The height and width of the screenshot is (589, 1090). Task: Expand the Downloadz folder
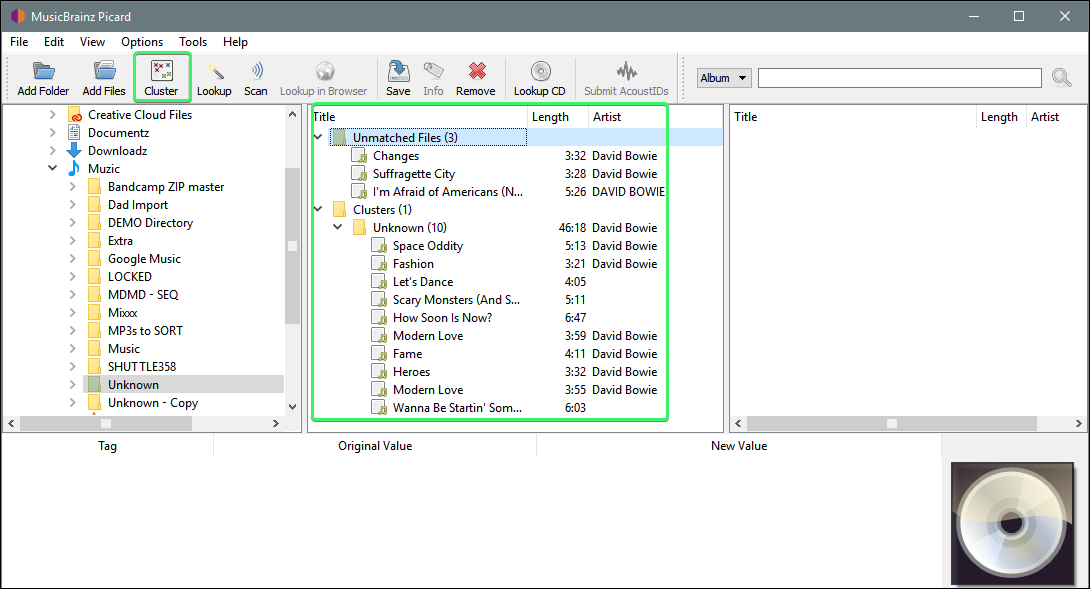tap(53, 151)
